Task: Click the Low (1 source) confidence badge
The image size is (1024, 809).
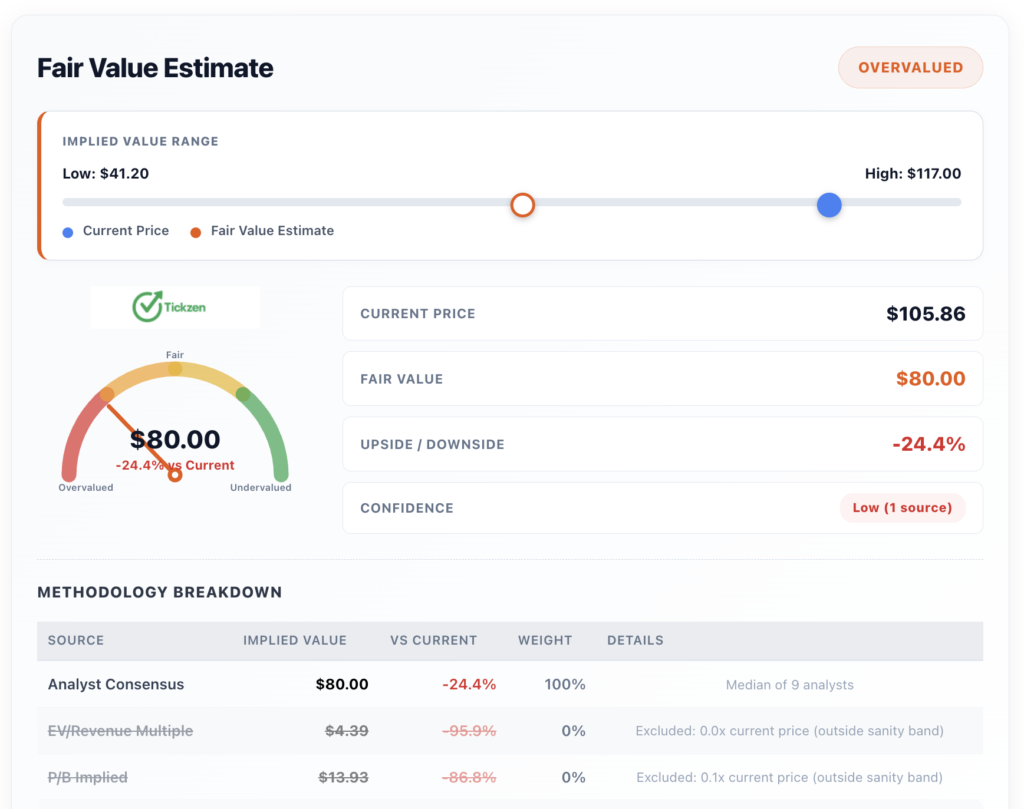Action: tap(903, 507)
